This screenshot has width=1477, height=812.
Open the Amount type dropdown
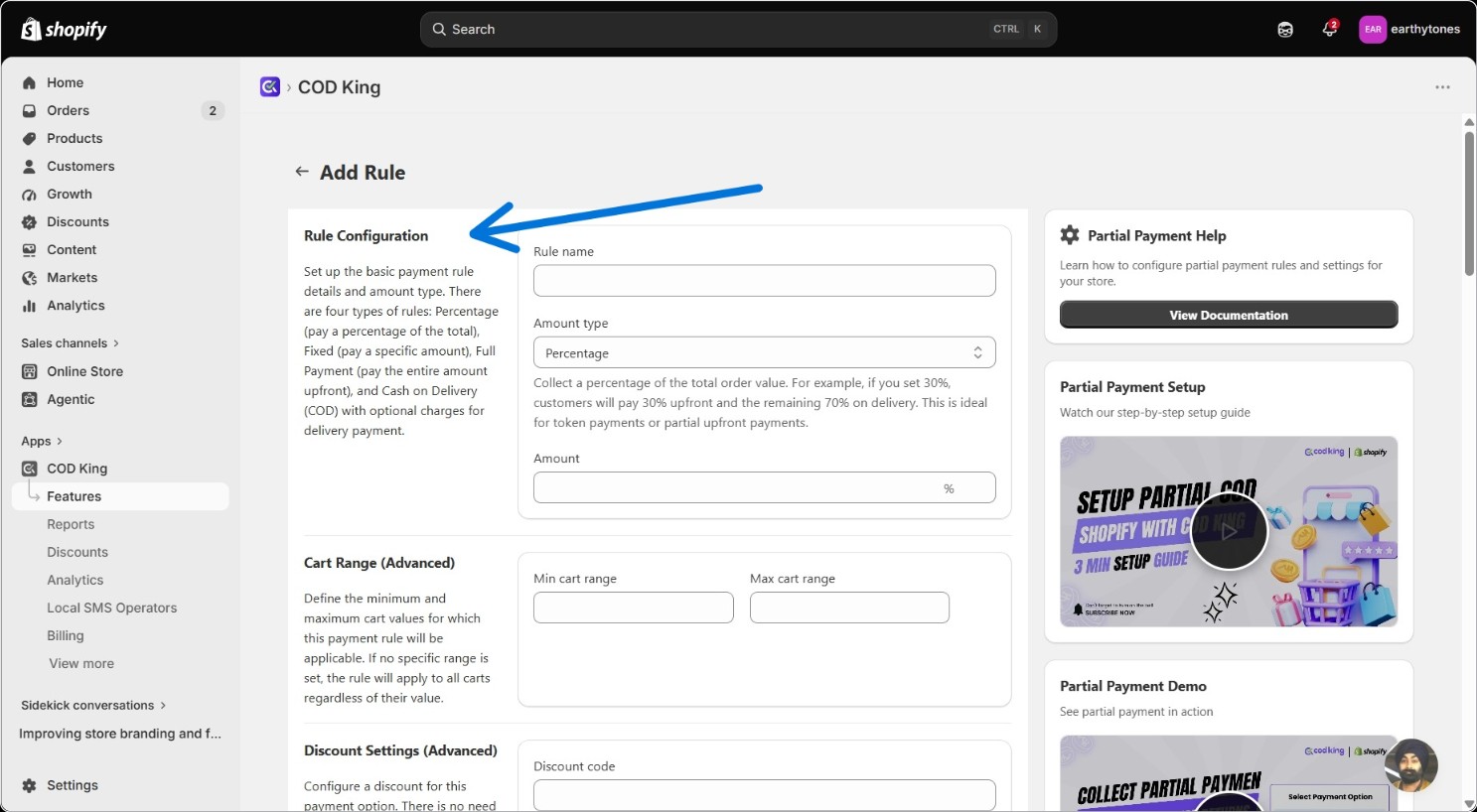[x=765, y=352]
